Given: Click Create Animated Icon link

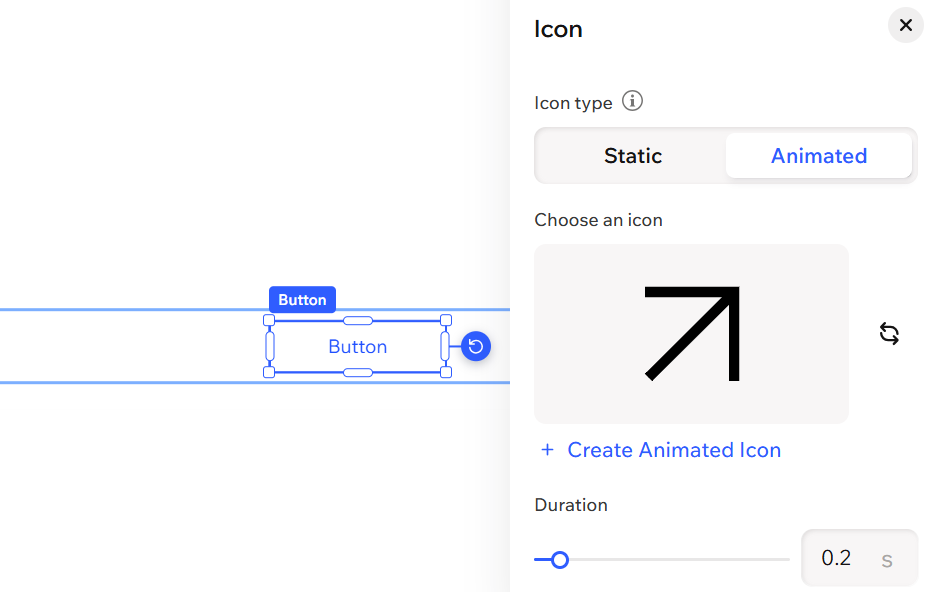Looking at the screenshot, I should coord(674,449).
